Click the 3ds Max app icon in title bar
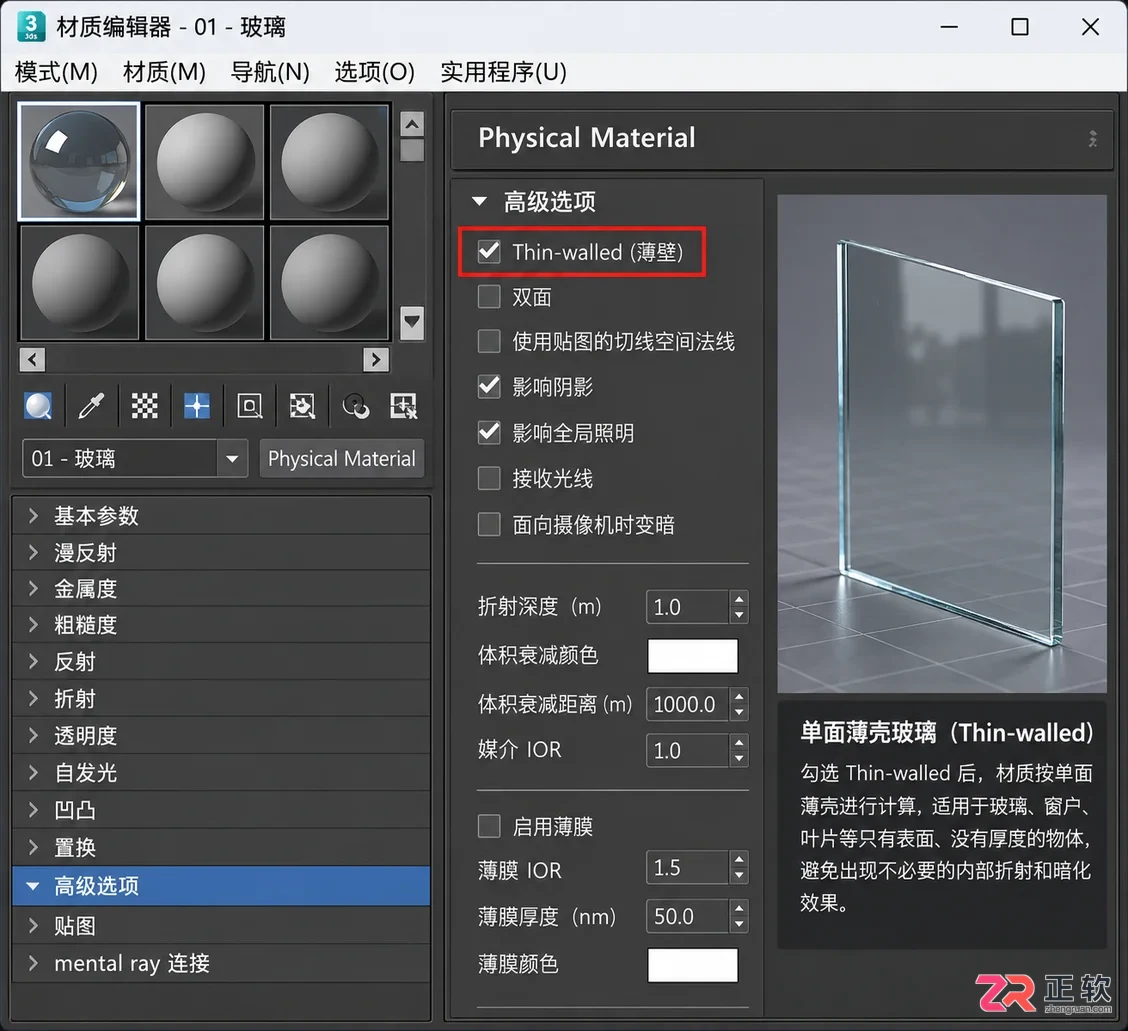 pos(31,27)
